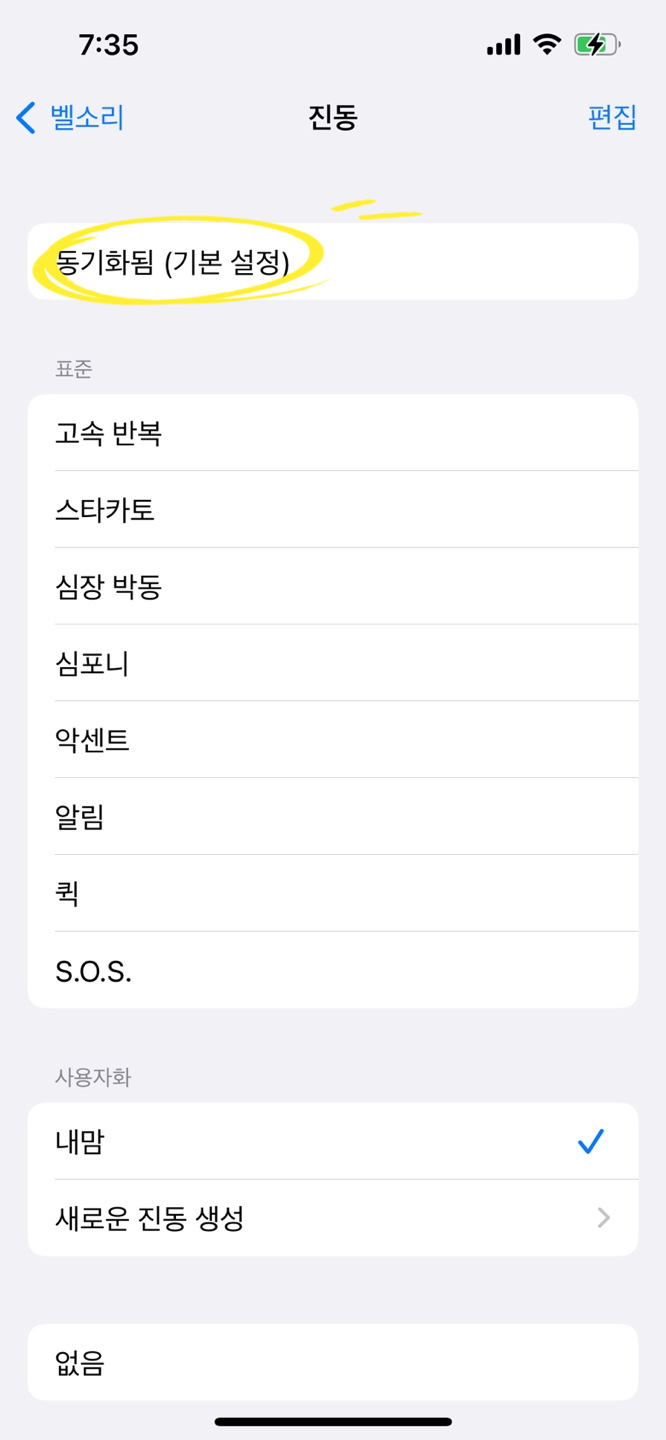Screen dimensions: 666x1440
Task: Select the 알림 vibration option
Action: 333,818
